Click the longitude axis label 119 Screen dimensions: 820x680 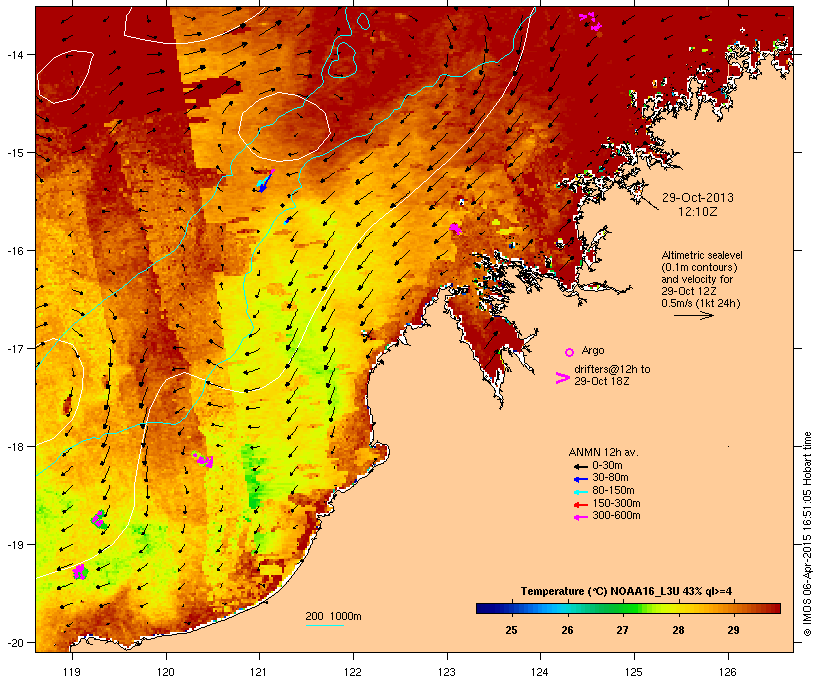(x=72, y=672)
